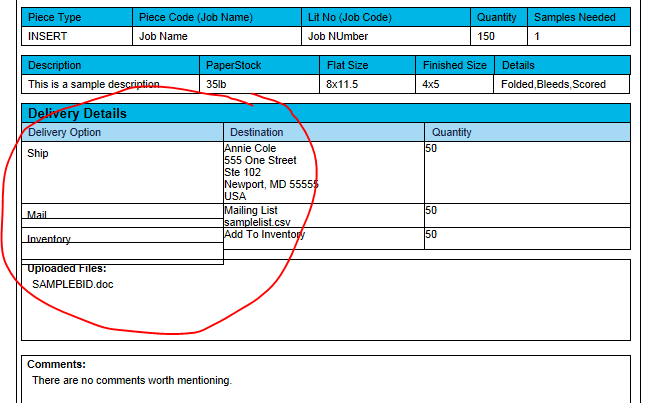Select 'This is a sample description' text
The image size is (647, 403).
pos(94,84)
